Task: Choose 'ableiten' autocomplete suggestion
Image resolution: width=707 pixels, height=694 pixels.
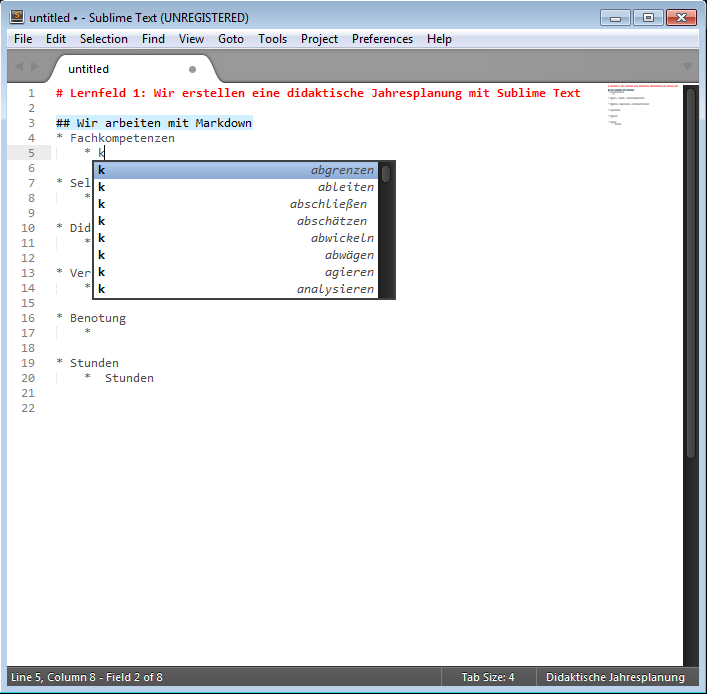Action: coord(235,187)
